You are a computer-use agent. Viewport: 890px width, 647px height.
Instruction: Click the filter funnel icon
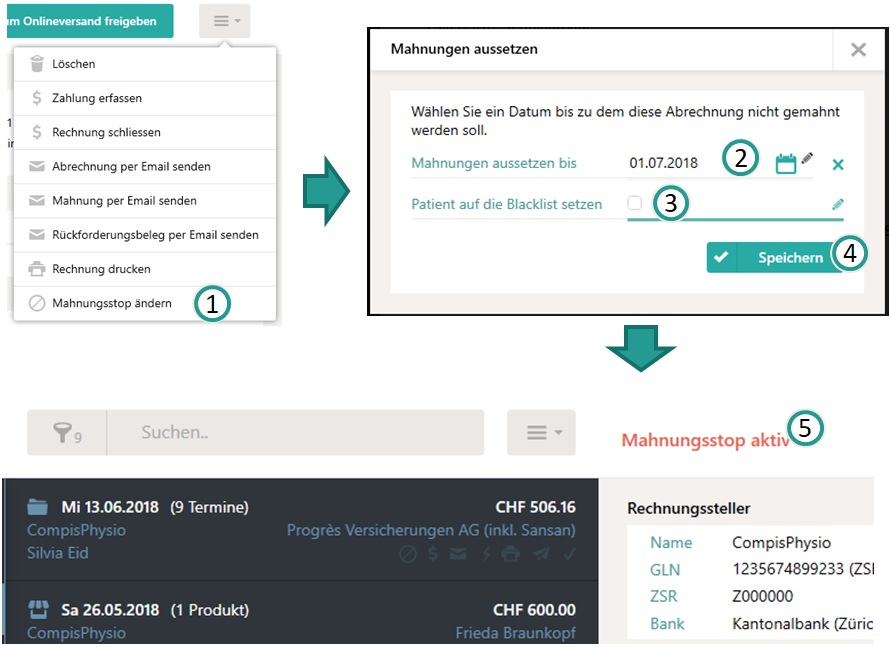click(x=66, y=433)
